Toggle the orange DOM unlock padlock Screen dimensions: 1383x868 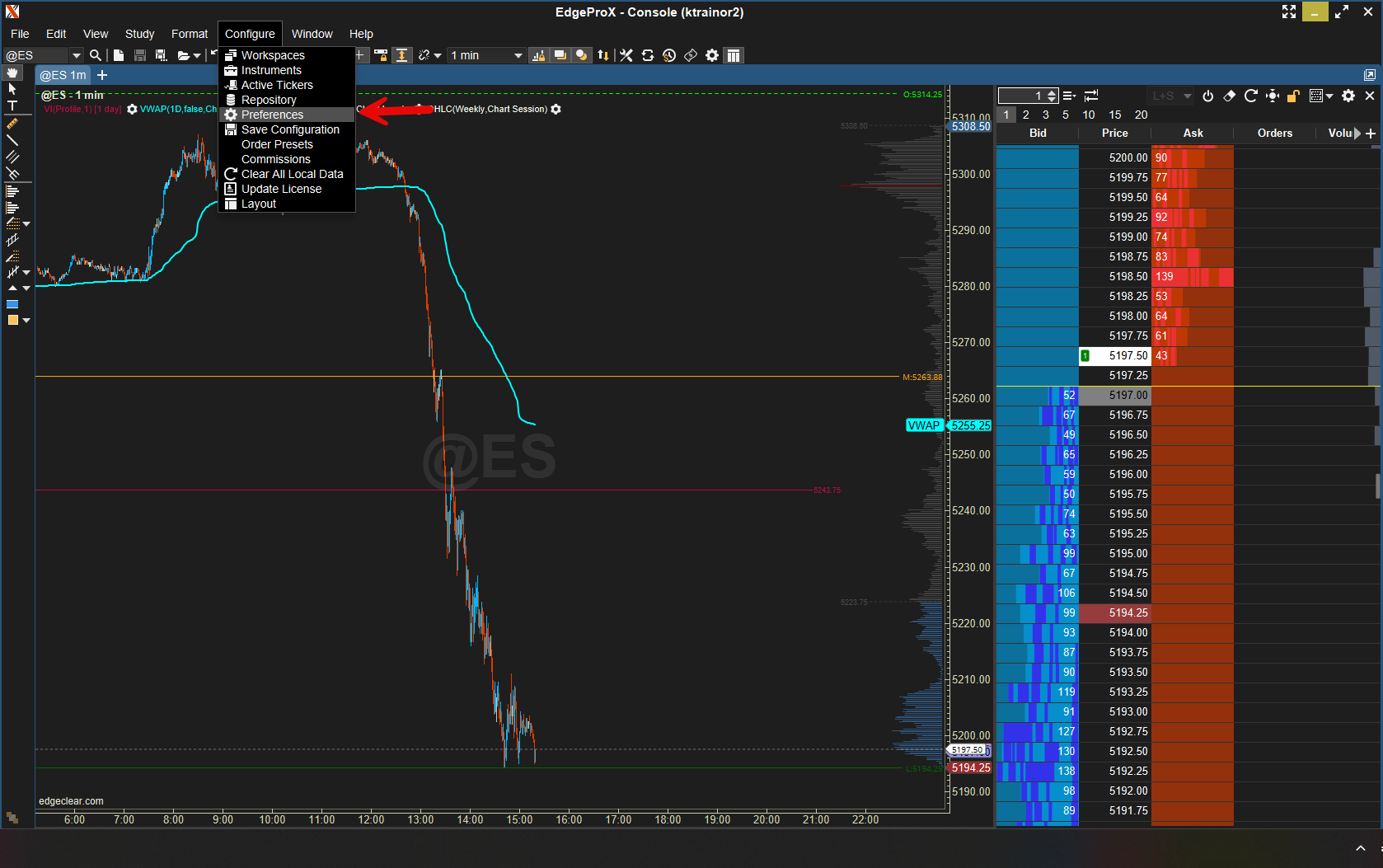tap(1293, 96)
